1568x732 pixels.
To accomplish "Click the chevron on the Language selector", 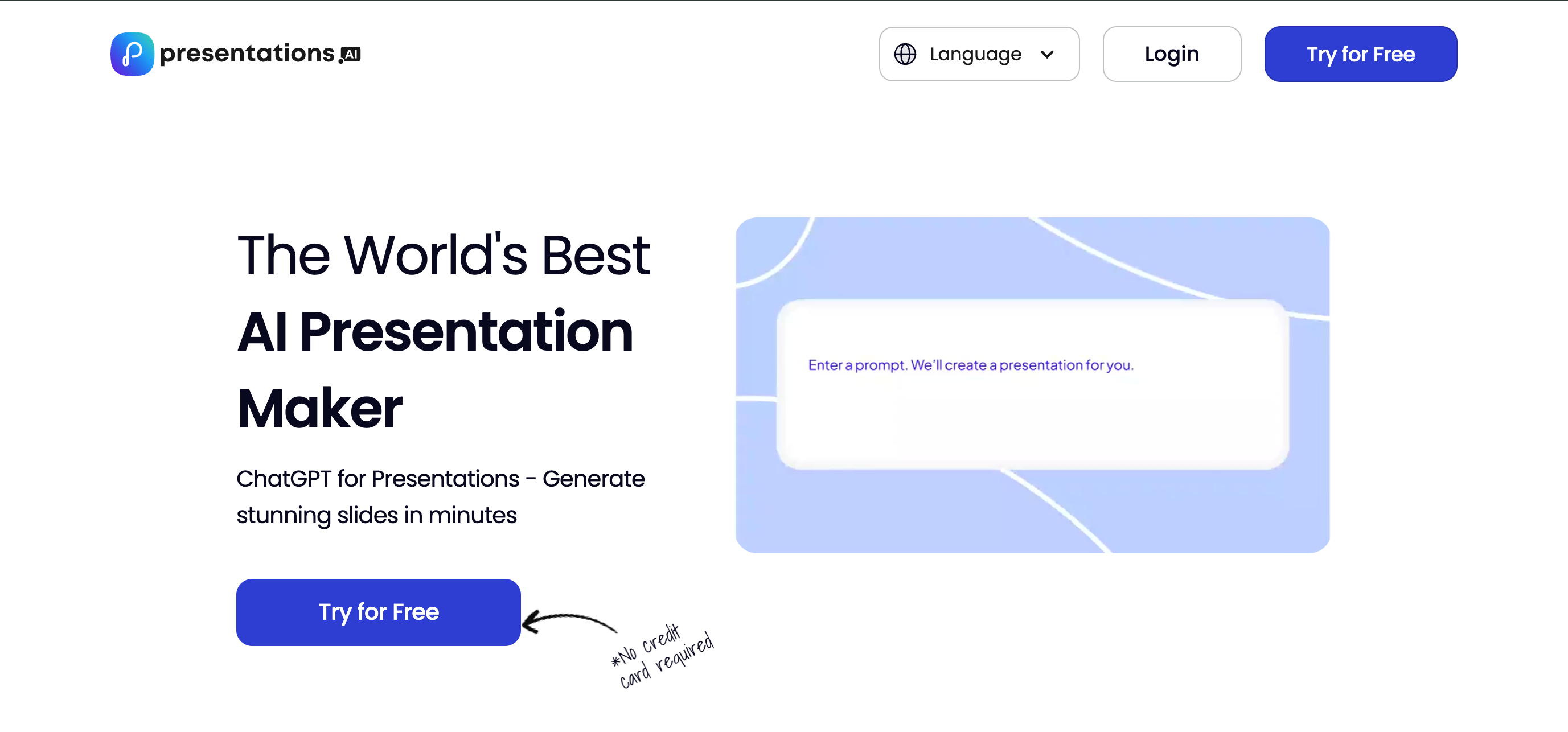I will (1048, 54).
